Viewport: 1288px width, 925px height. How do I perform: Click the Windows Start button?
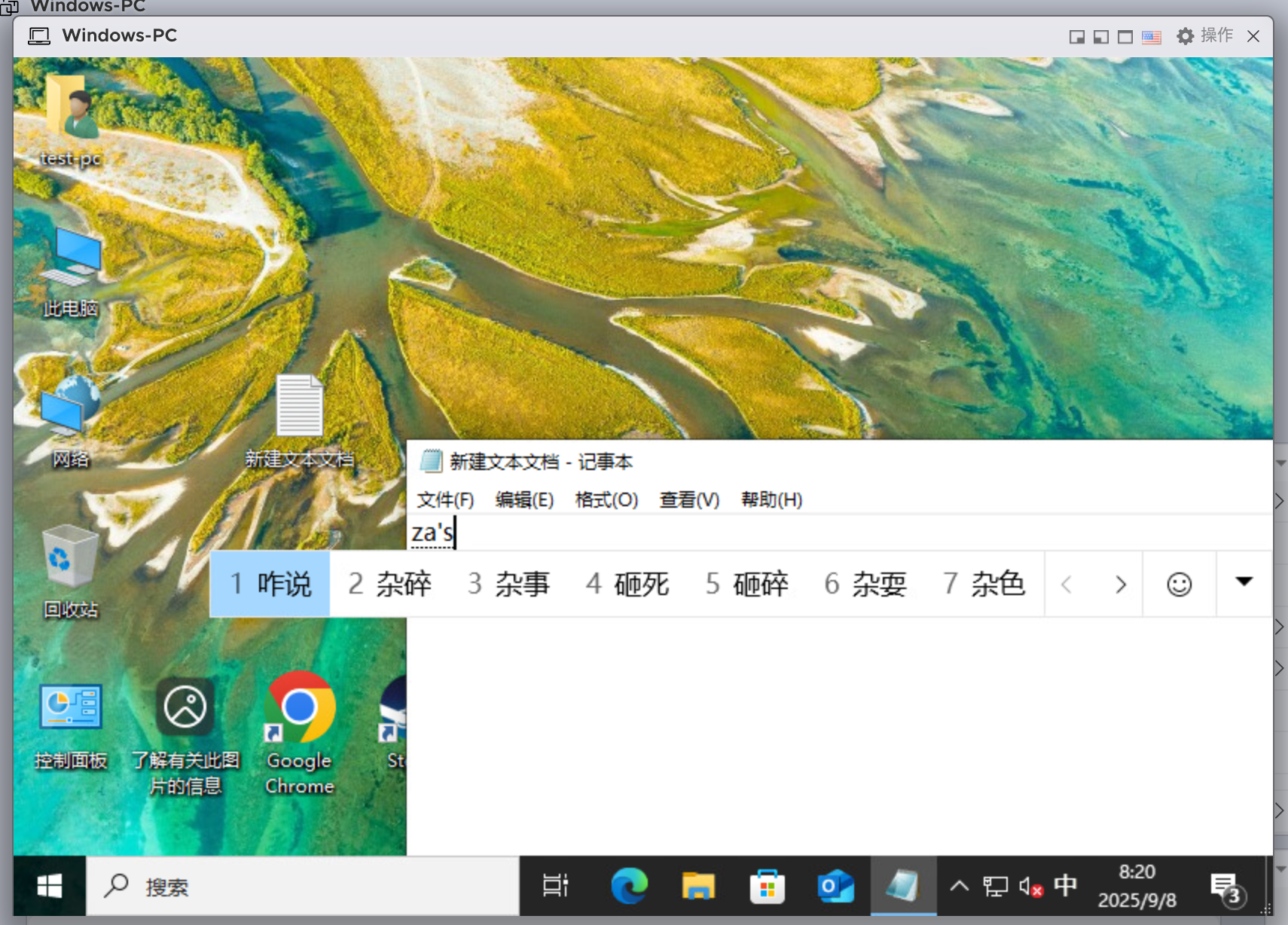(50, 887)
